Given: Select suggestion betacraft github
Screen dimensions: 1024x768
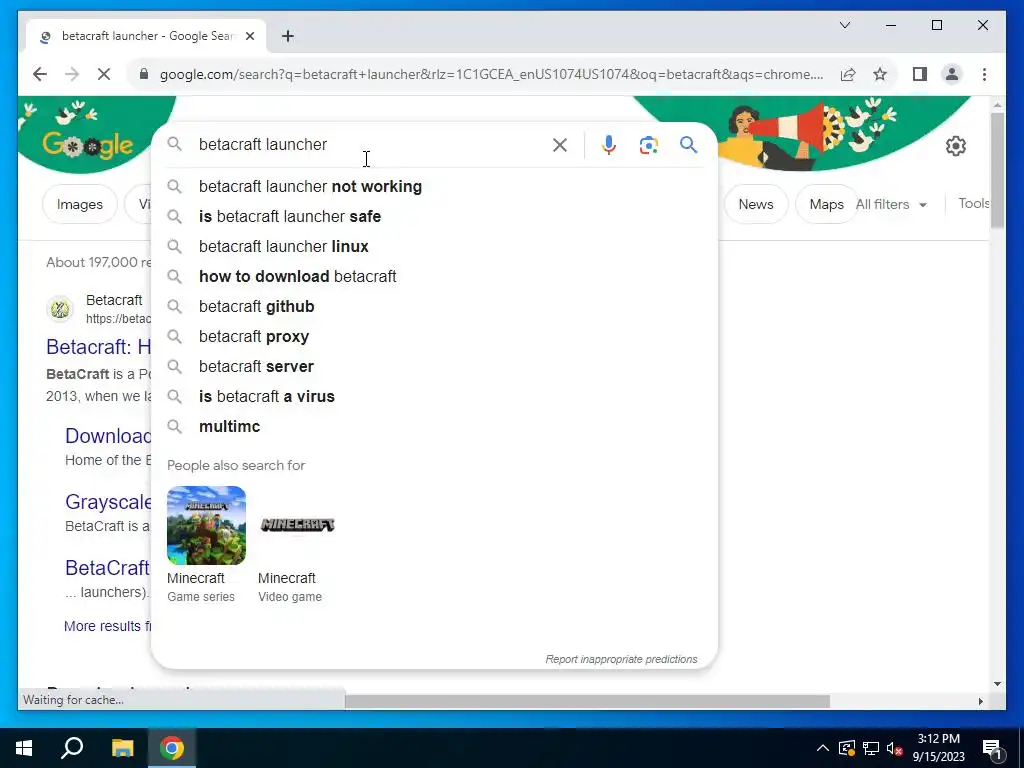Looking at the screenshot, I should point(434,307).
